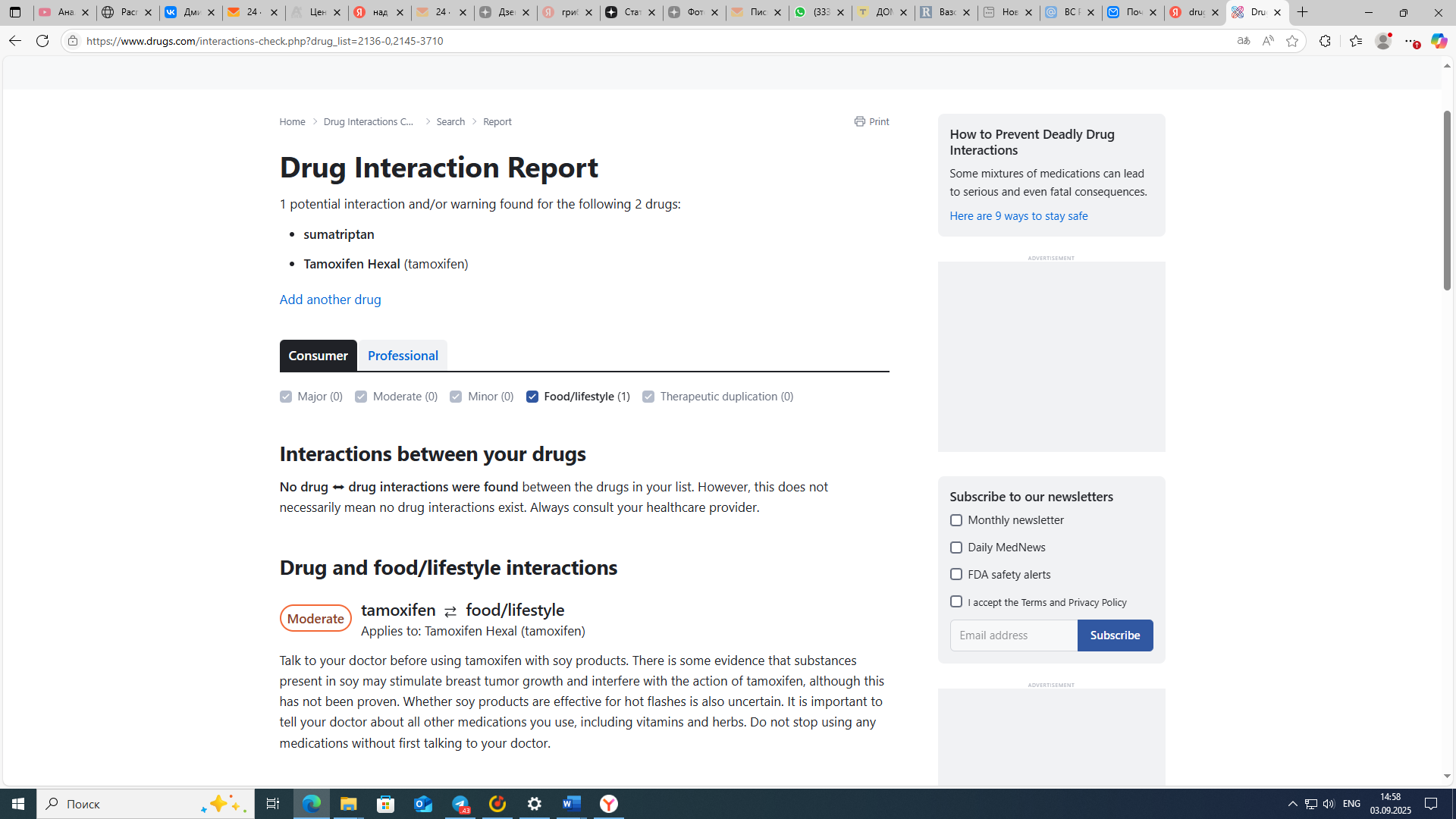Open browser Settings and more menu
1456x819 pixels.
pyautogui.click(x=1410, y=41)
